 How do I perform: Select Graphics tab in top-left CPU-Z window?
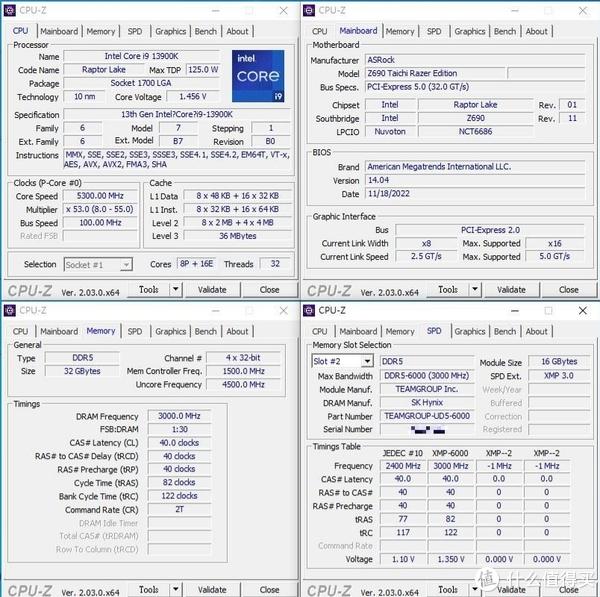tap(171, 31)
